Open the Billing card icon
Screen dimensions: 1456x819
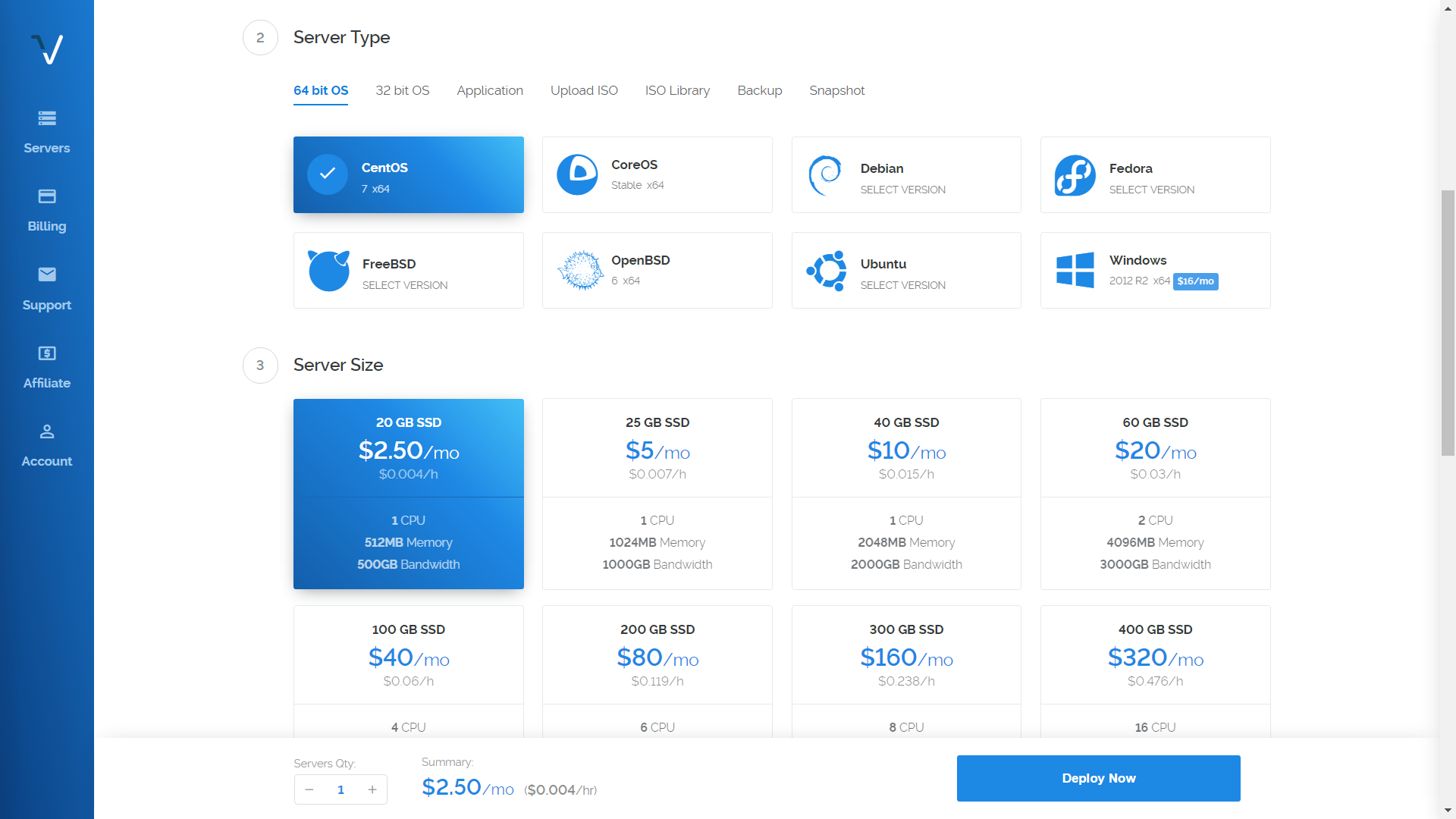click(x=47, y=196)
